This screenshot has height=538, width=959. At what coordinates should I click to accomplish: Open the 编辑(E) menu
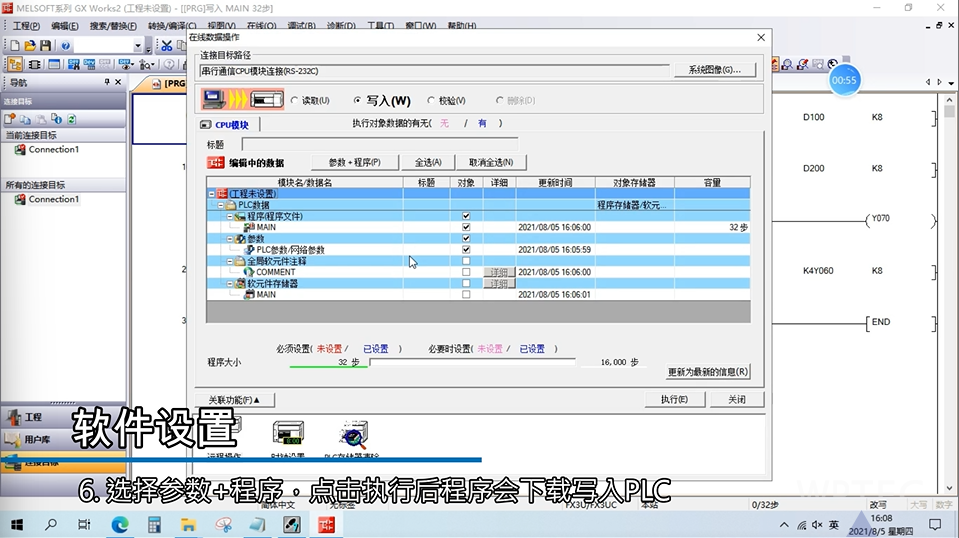tap(65, 26)
